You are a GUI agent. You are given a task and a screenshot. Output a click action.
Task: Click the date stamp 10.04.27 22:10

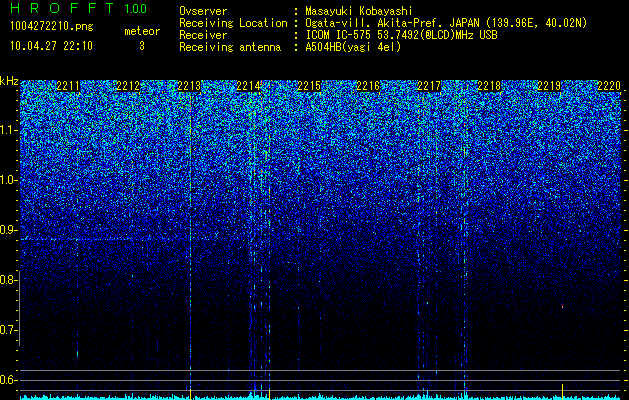[51, 46]
